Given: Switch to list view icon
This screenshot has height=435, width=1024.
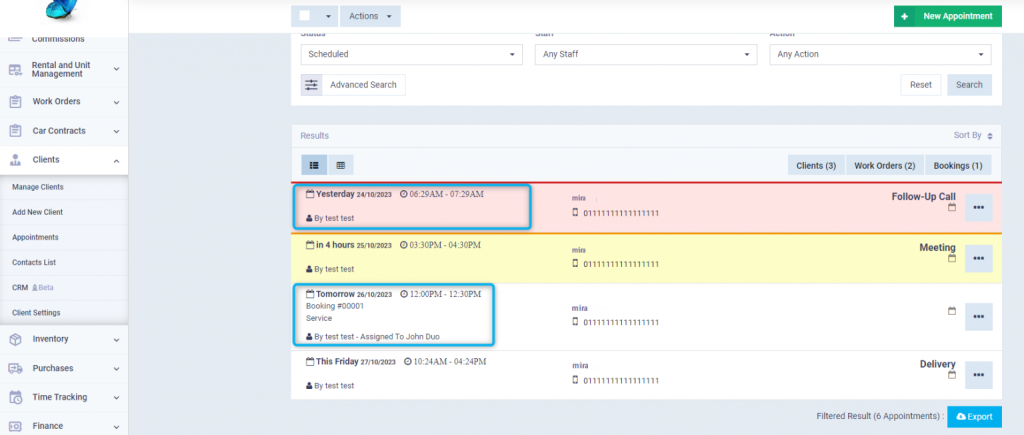Looking at the screenshot, I should tap(314, 165).
